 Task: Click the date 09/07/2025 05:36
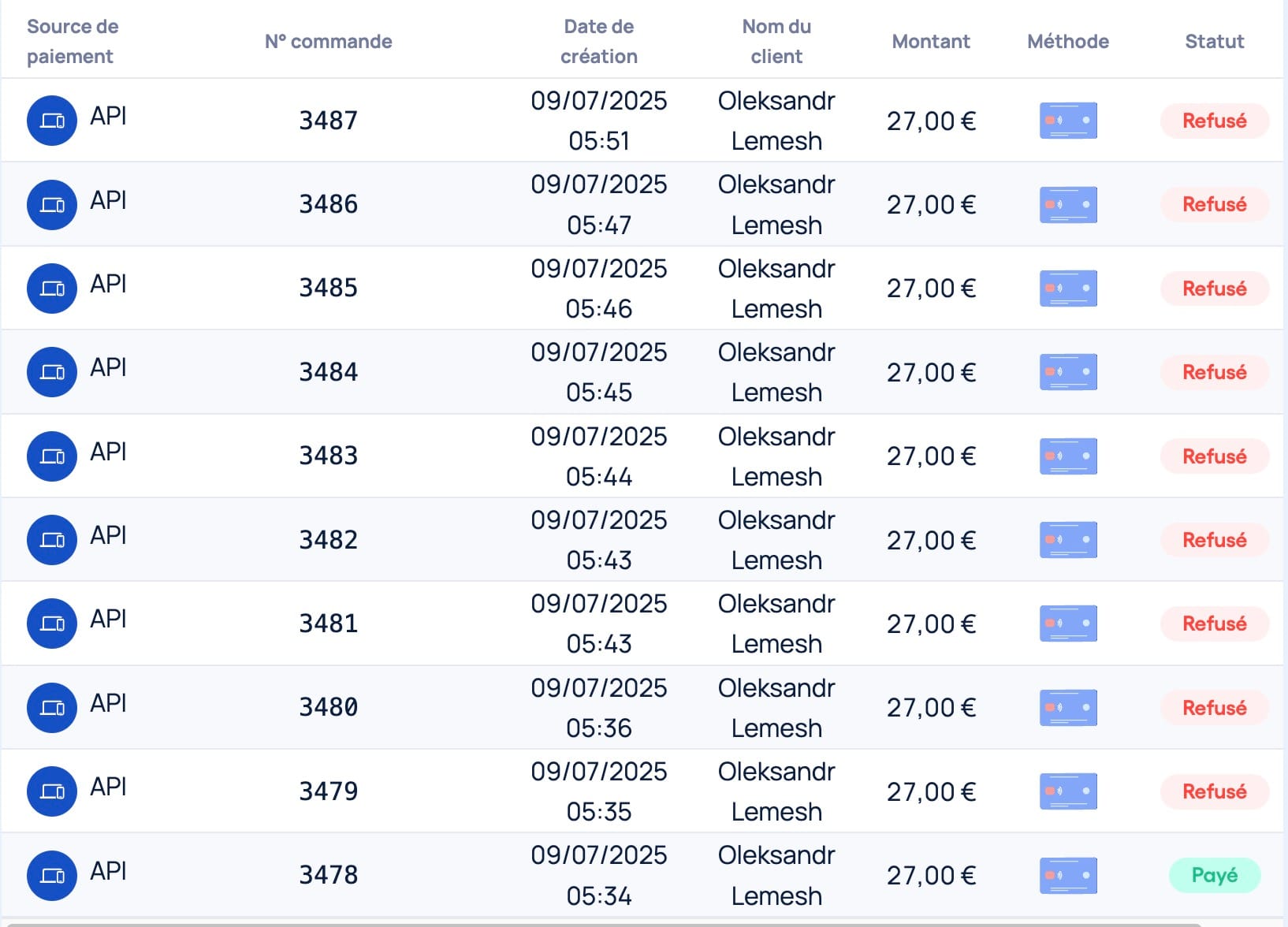click(599, 708)
